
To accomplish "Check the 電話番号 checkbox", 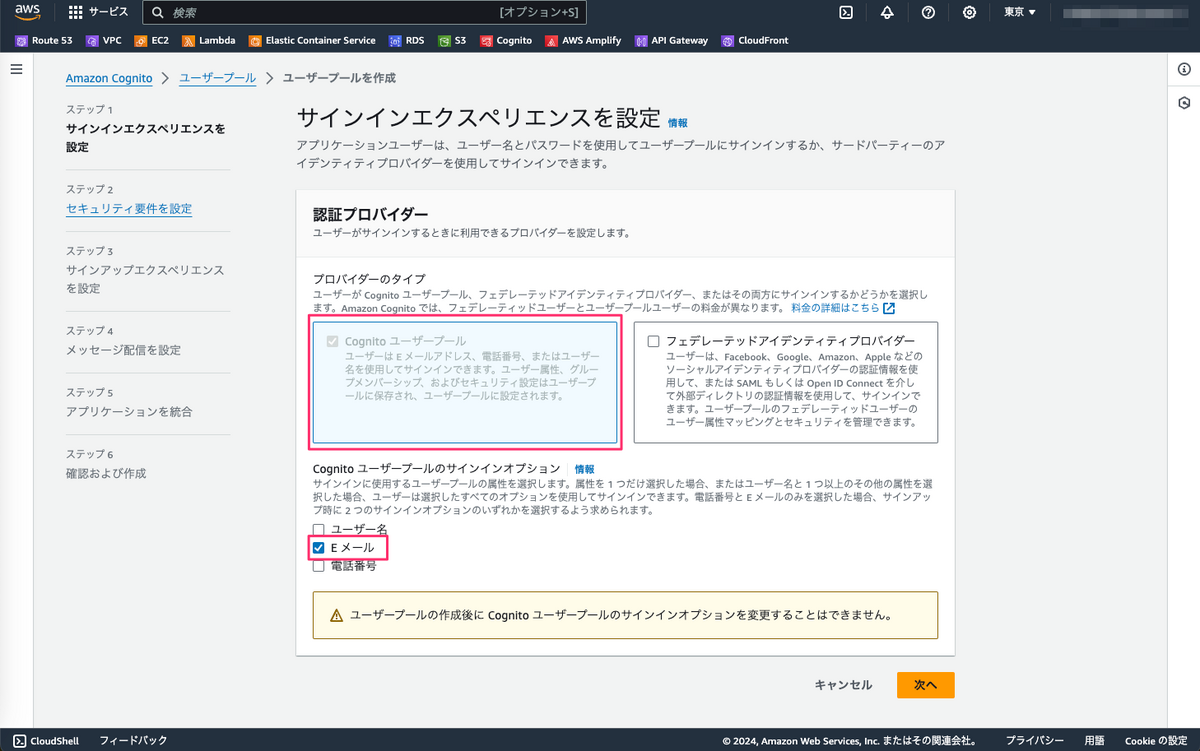I will (x=319, y=566).
